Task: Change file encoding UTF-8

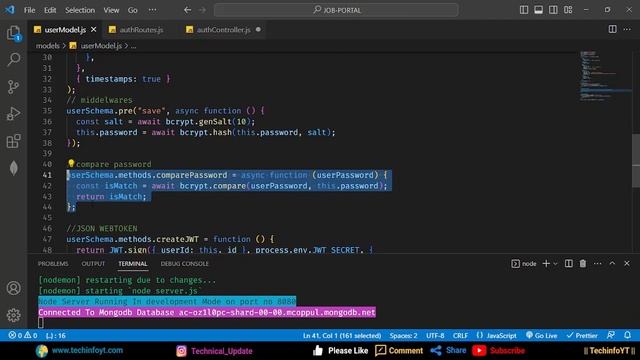Action: pyautogui.click(x=435, y=336)
